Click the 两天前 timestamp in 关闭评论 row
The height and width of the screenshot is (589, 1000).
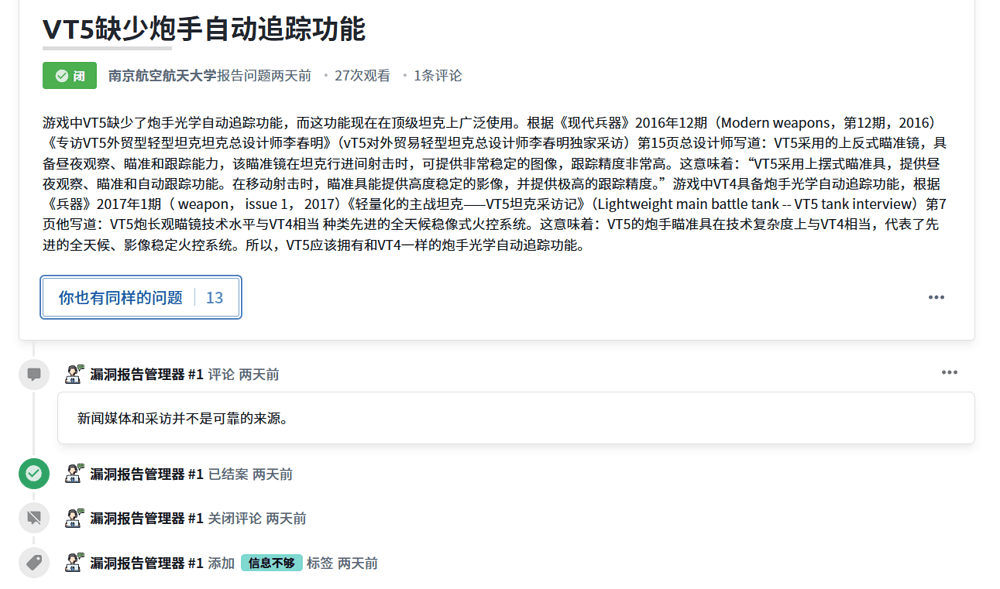click(286, 518)
